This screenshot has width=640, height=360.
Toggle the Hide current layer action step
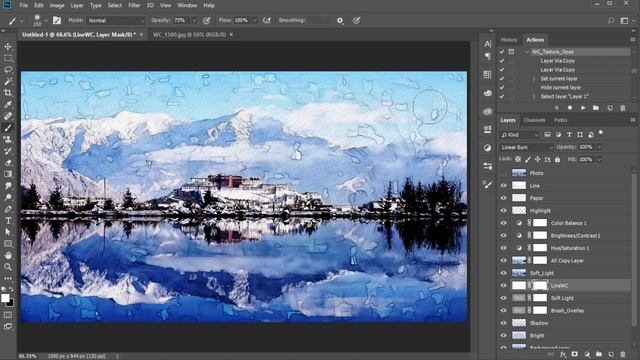click(502, 87)
